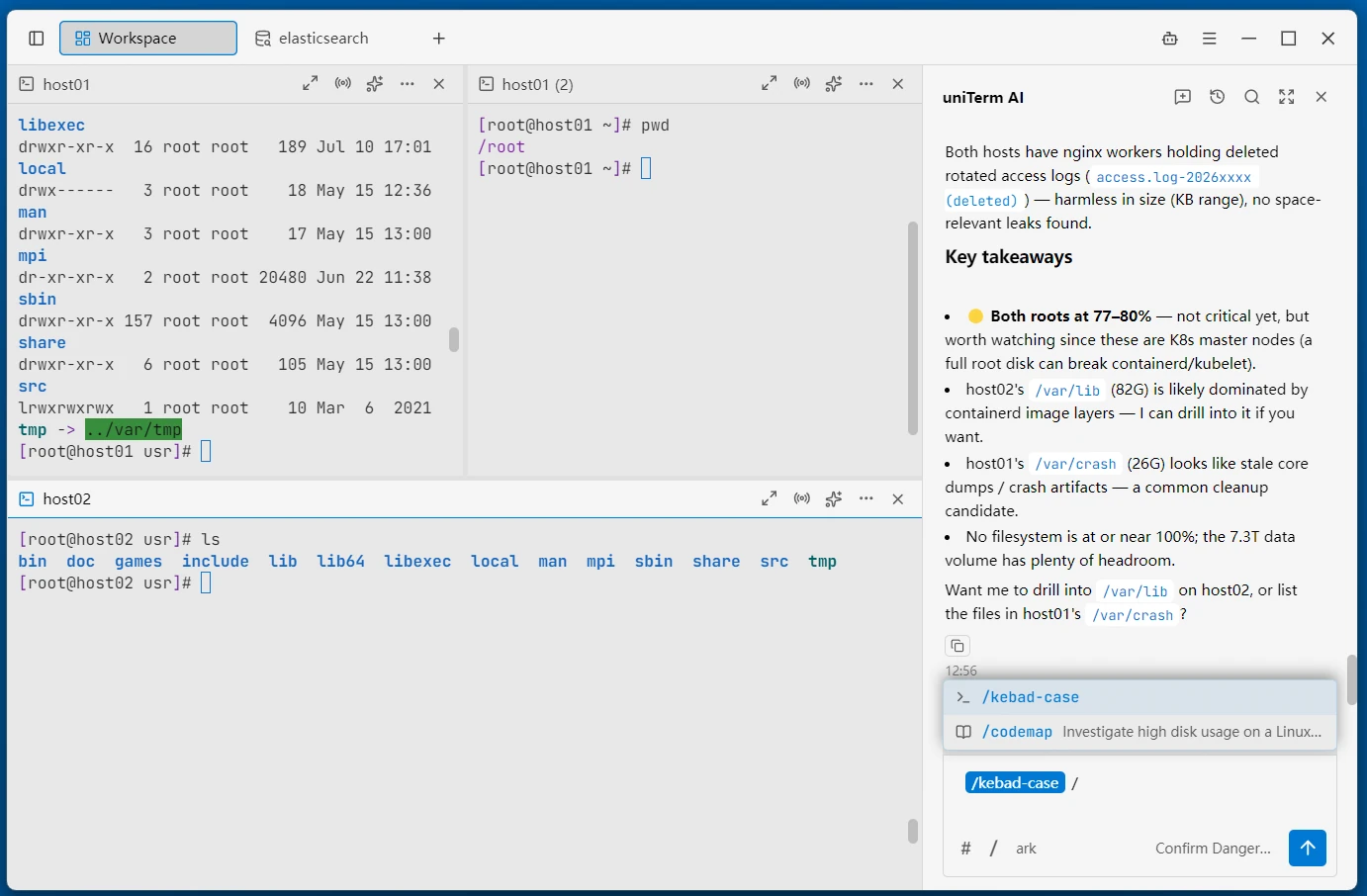The width and height of the screenshot is (1367, 896).
Task: Toggle the AI assistant robot icon in title bar
Action: [x=1170, y=39]
